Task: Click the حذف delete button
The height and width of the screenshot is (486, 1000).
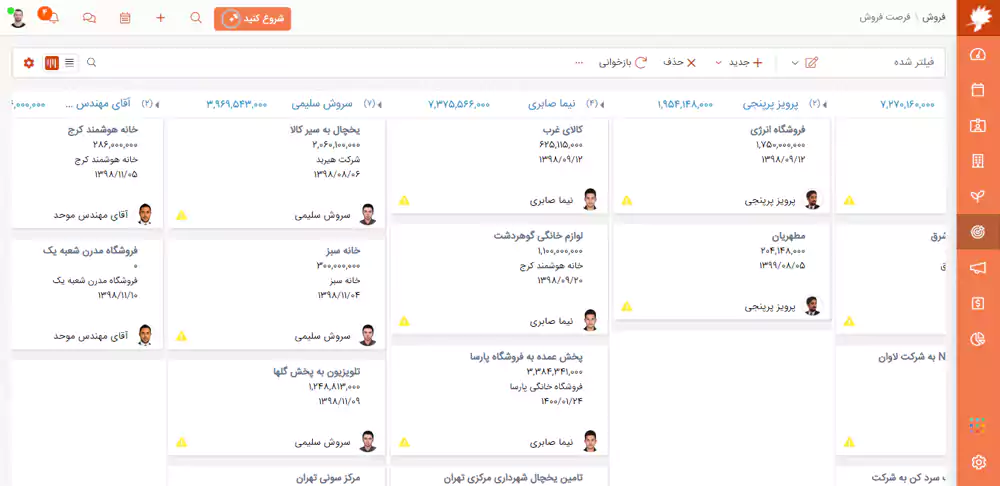Action: (x=679, y=63)
